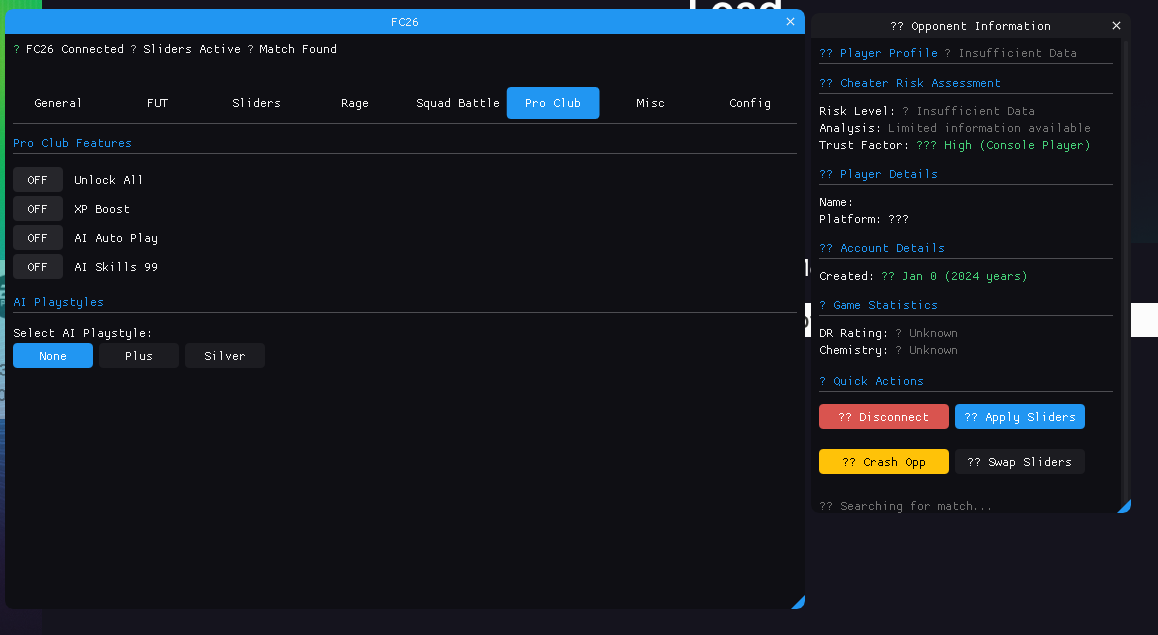This screenshot has width=1158, height=635.
Task: Click the 'Sliders Active' status text
Action: (x=192, y=49)
